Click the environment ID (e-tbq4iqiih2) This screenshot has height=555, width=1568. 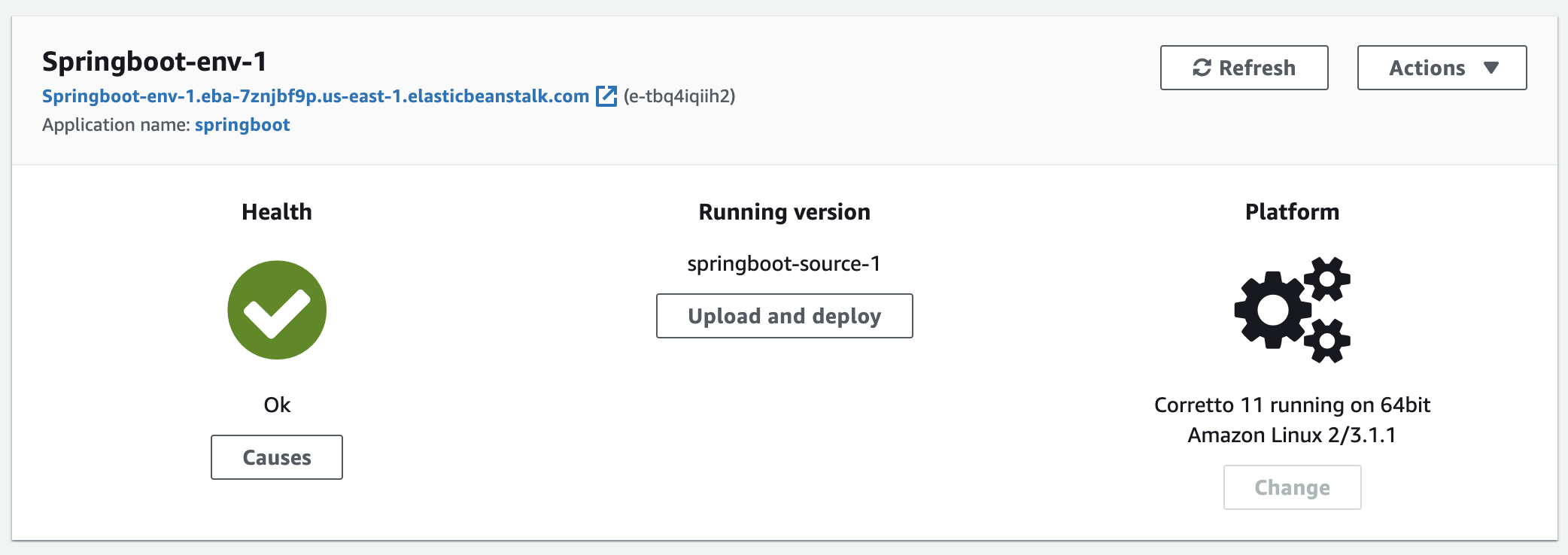(x=679, y=96)
